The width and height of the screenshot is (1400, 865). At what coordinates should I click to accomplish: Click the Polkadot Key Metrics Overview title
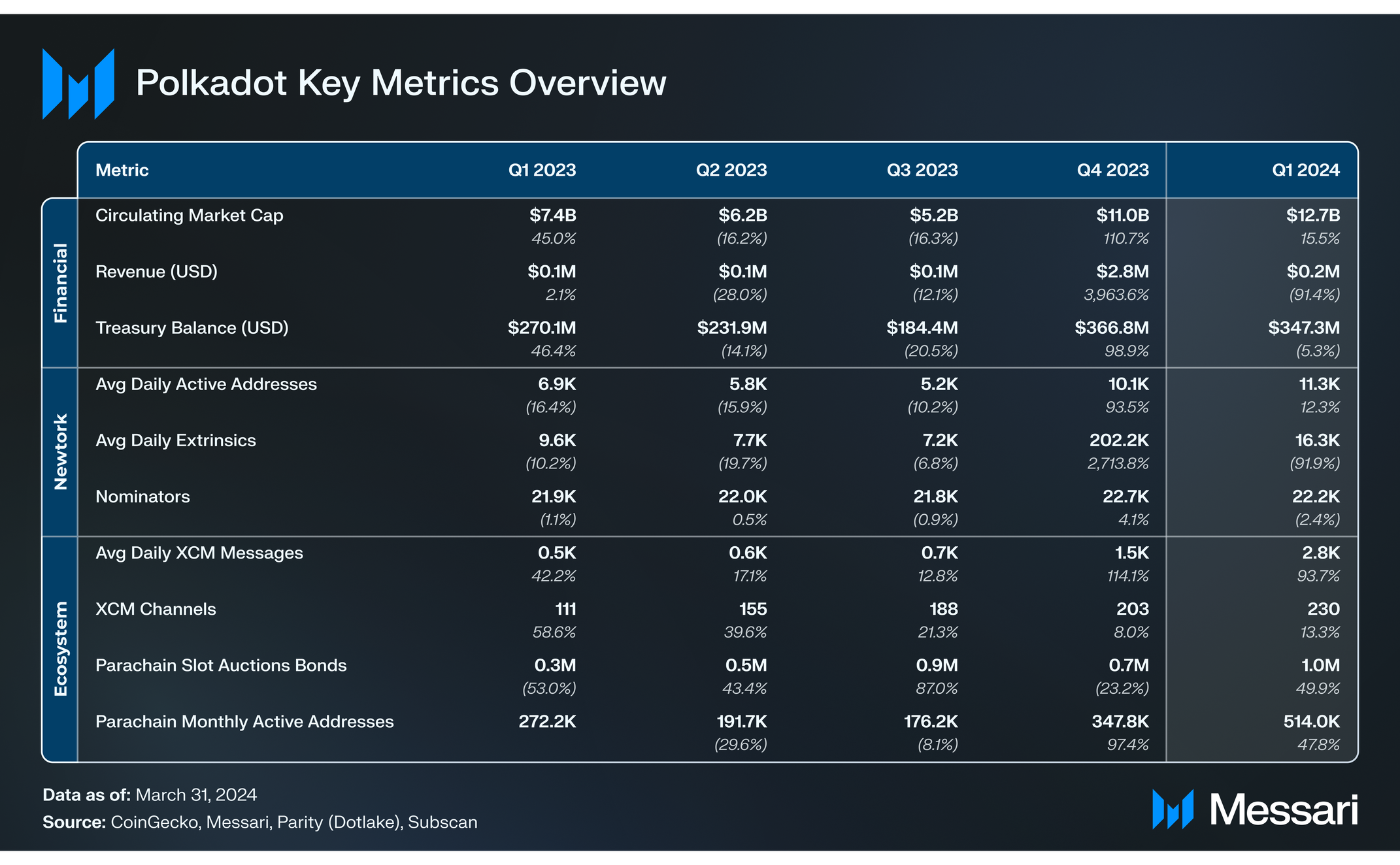401,83
